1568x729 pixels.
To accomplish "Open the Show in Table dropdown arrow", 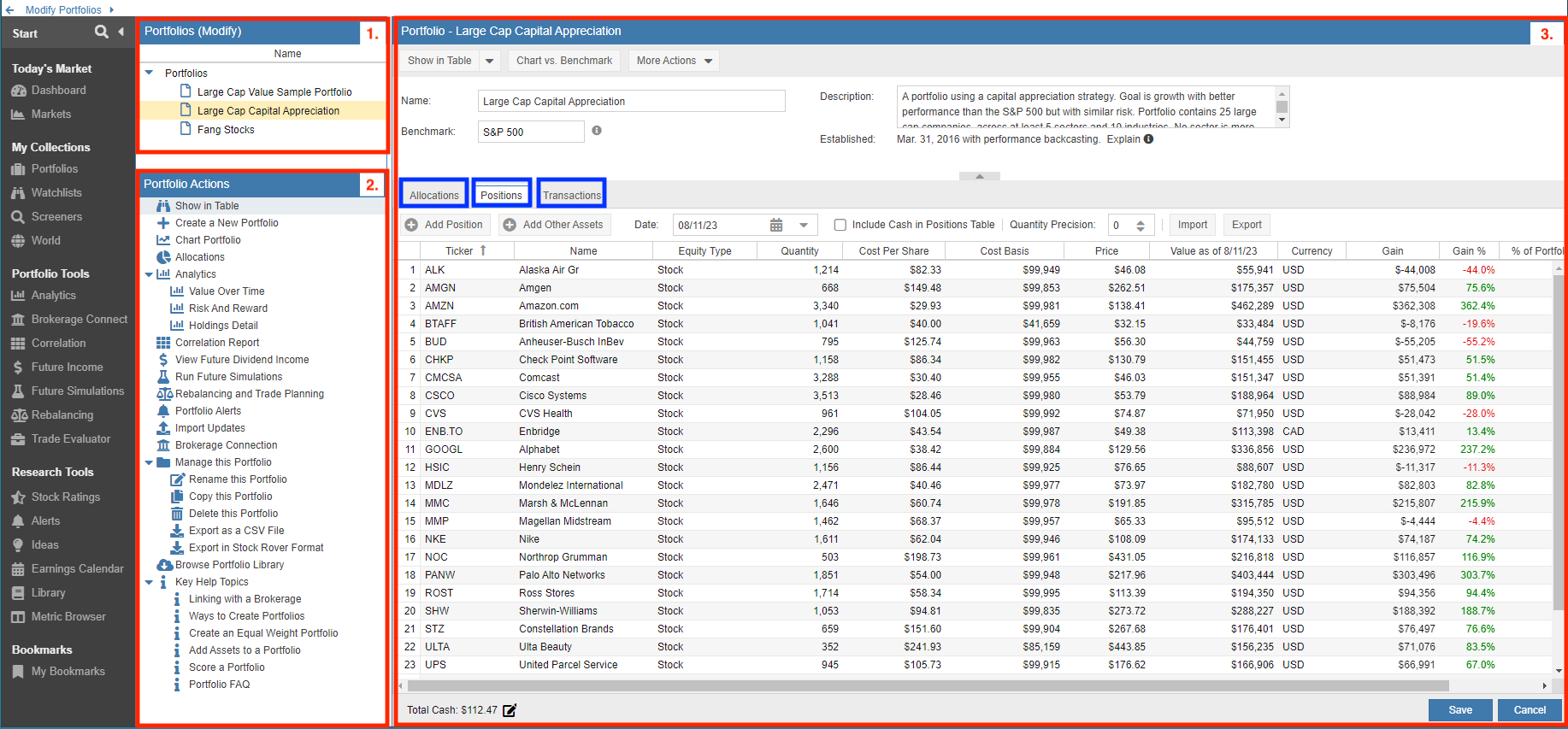I will tap(490, 61).
